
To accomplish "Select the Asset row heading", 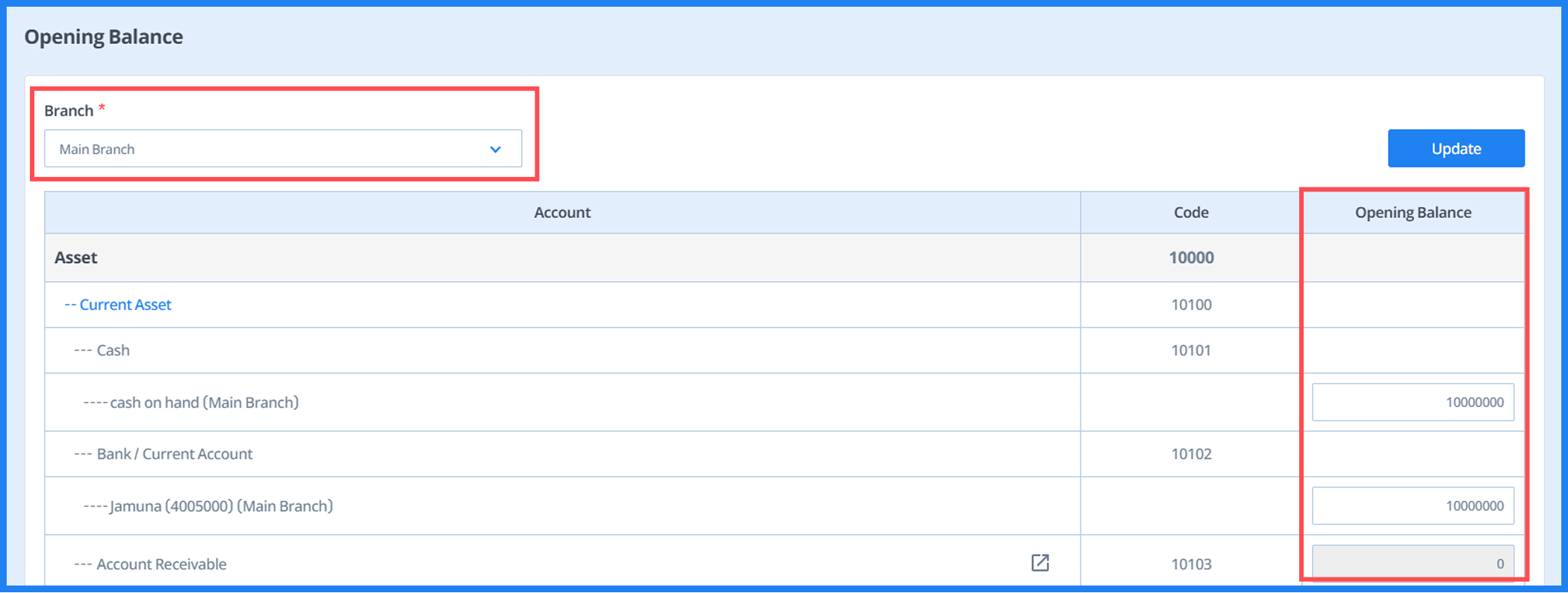I will point(76,258).
